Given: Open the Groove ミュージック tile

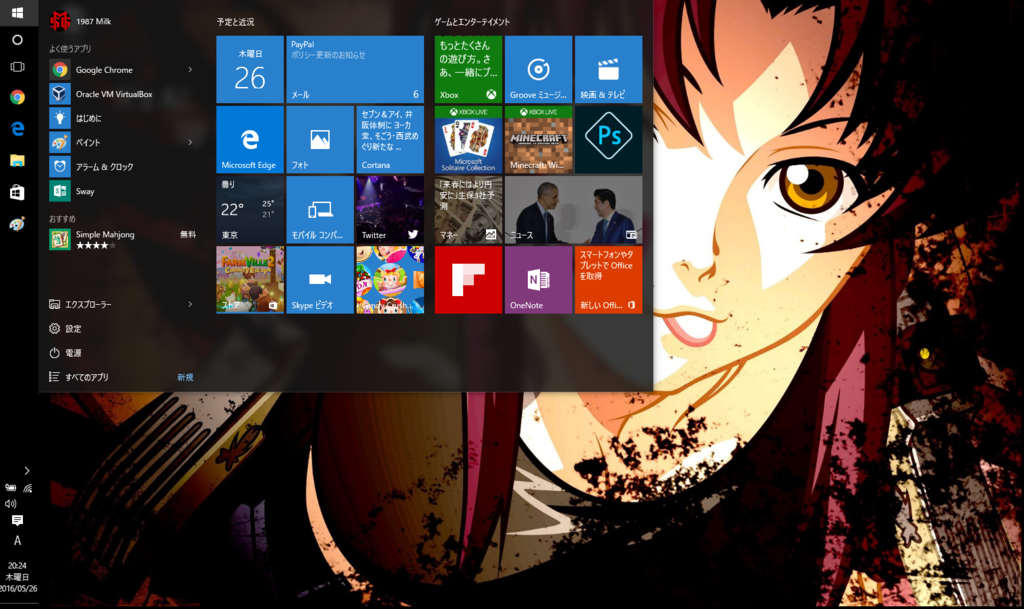Looking at the screenshot, I should pos(538,69).
